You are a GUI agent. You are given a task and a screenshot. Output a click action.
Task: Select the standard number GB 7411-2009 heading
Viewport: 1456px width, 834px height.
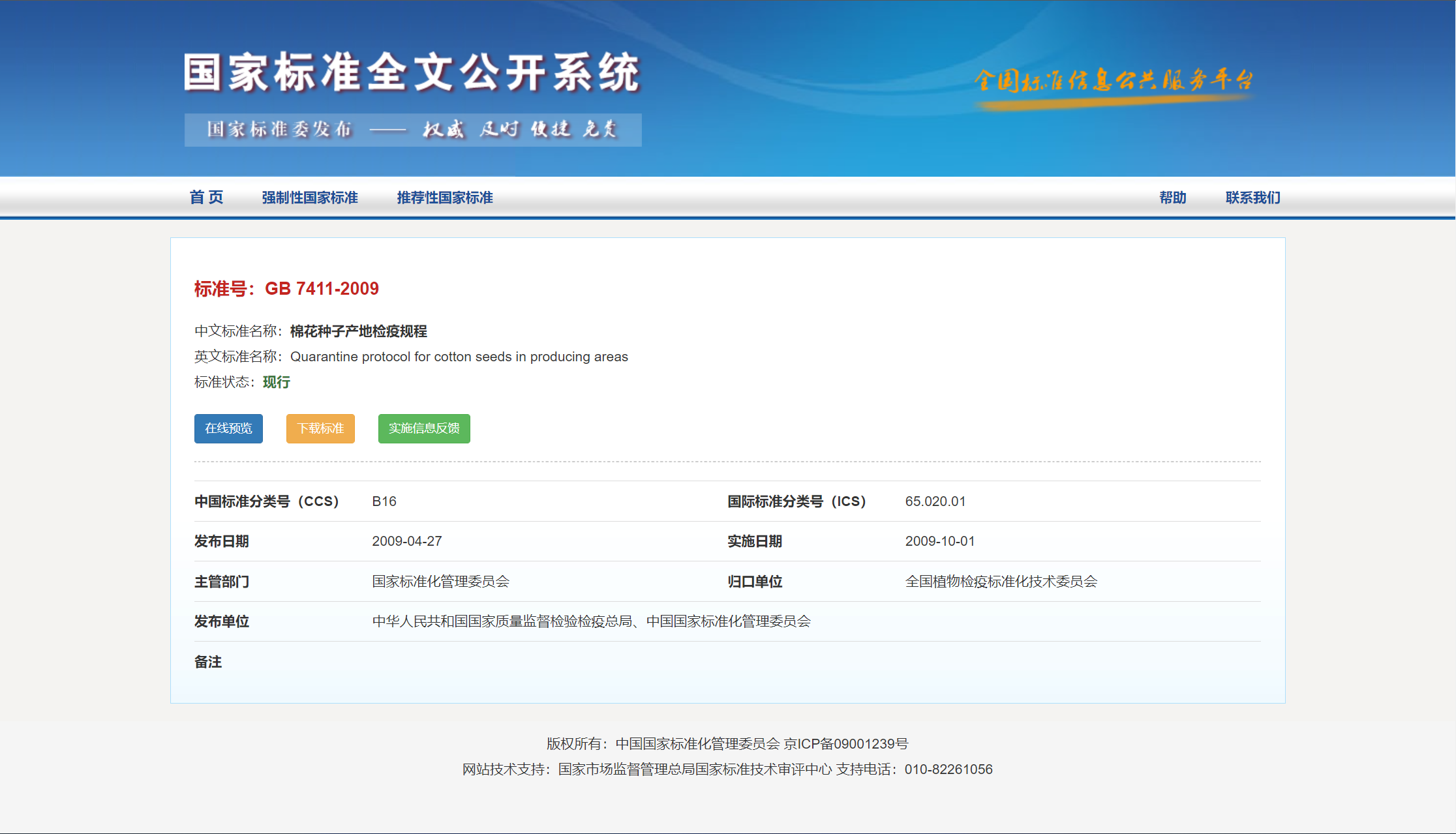point(286,288)
